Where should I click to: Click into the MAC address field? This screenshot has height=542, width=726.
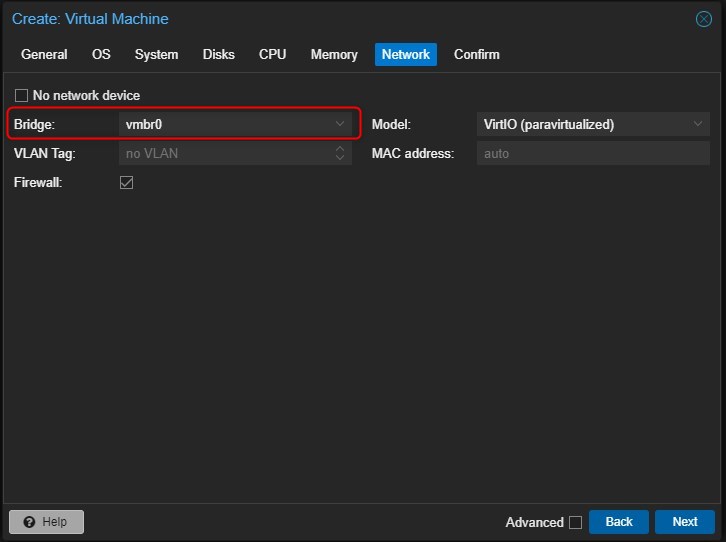click(592, 153)
